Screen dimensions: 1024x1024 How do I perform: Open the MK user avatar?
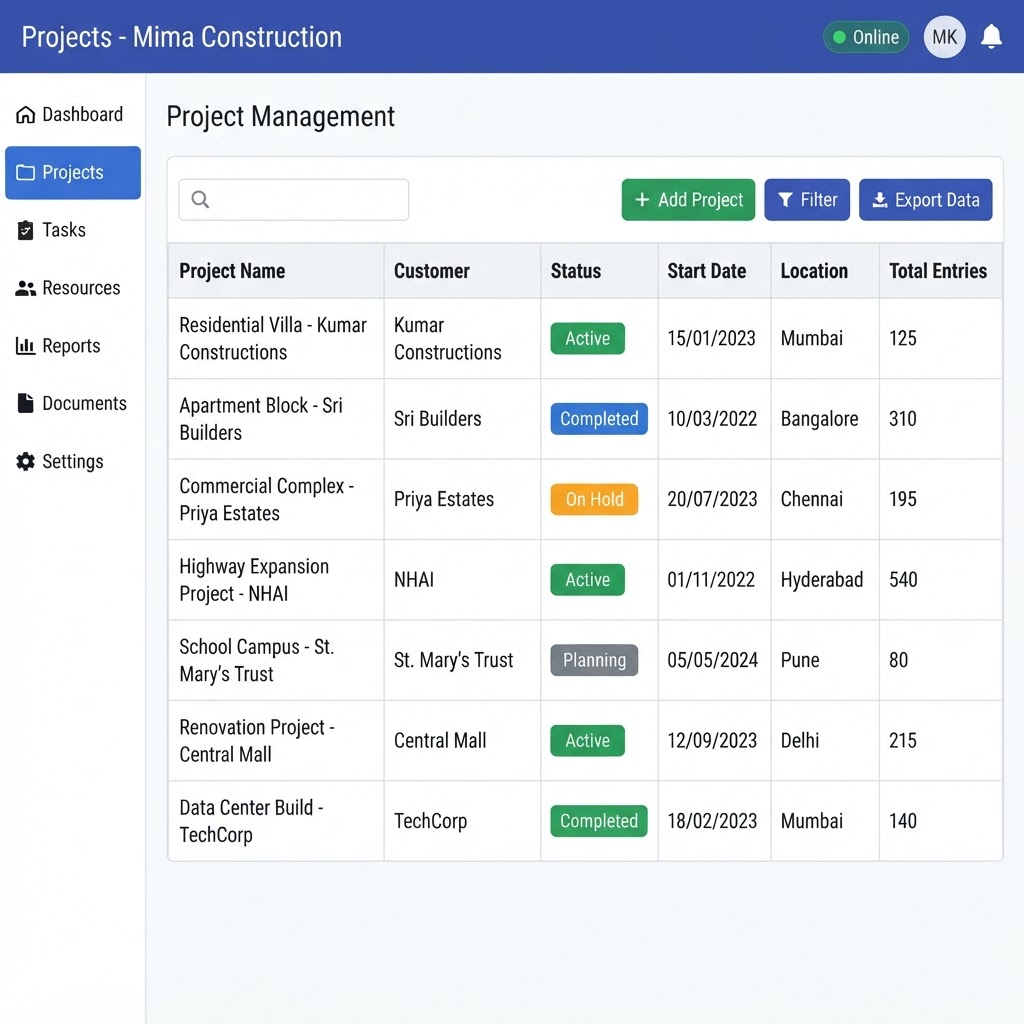[x=944, y=37]
